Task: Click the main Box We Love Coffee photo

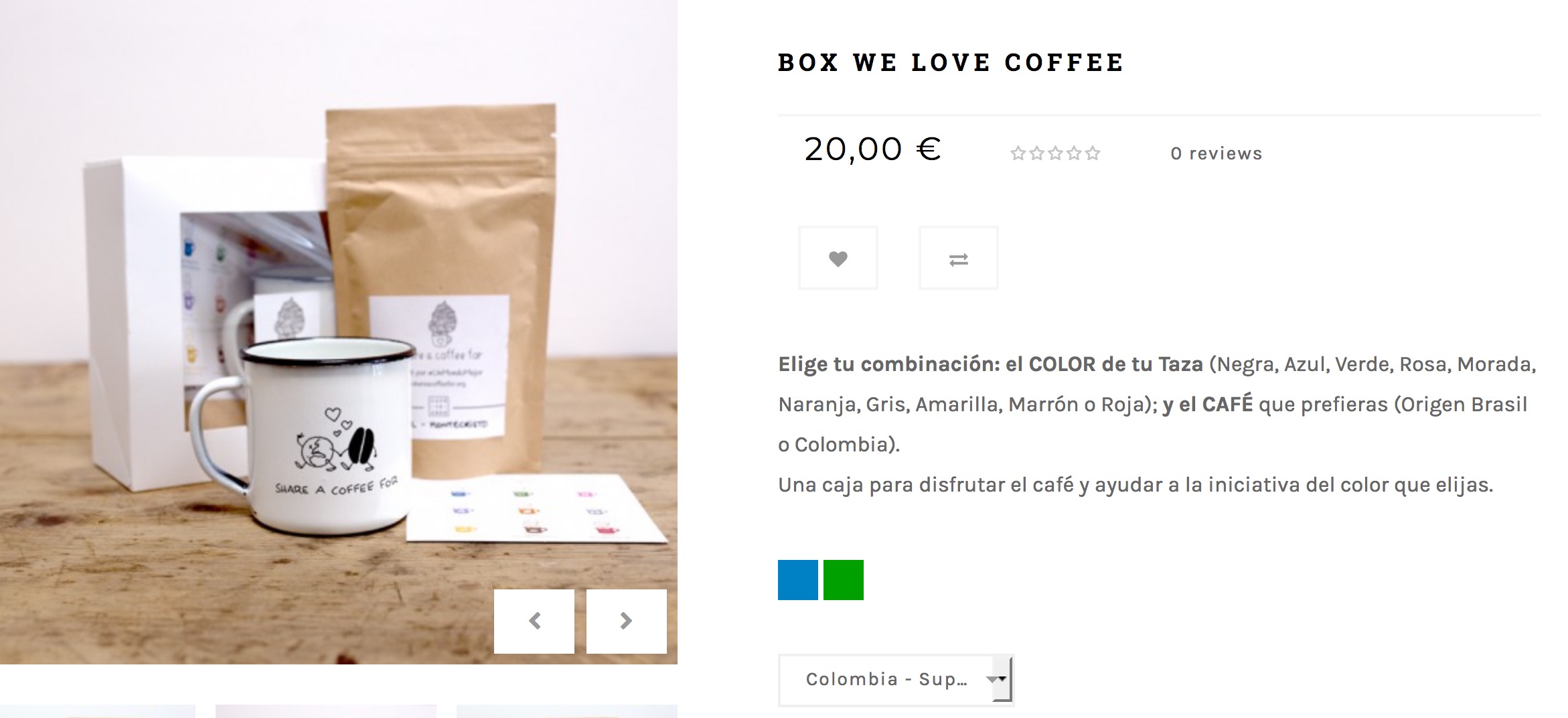Action: pos(339,332)
